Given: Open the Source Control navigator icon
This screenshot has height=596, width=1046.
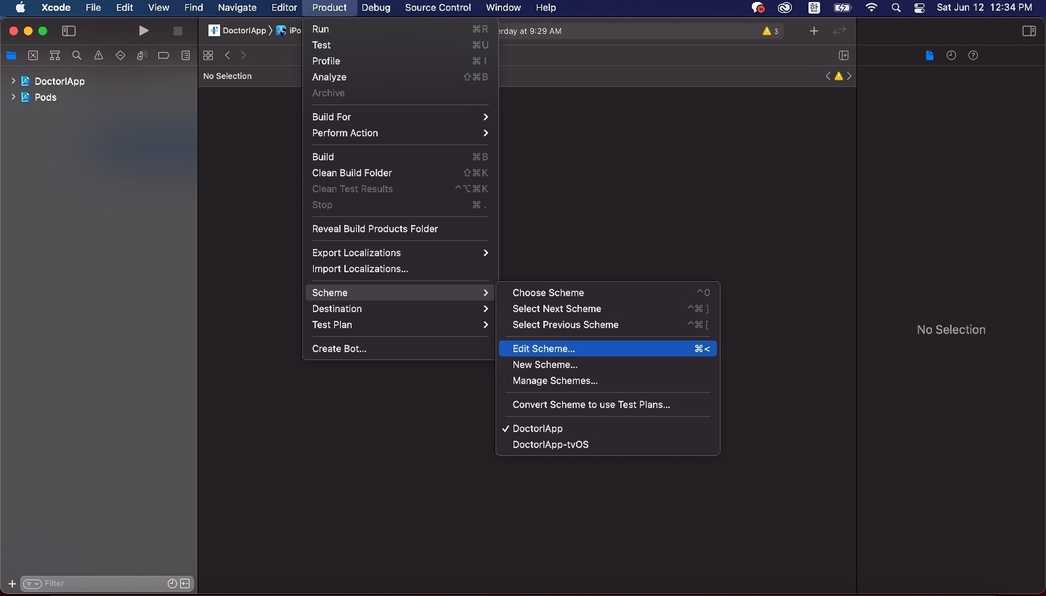Looking at the screenshot, I should pos(33,55).
